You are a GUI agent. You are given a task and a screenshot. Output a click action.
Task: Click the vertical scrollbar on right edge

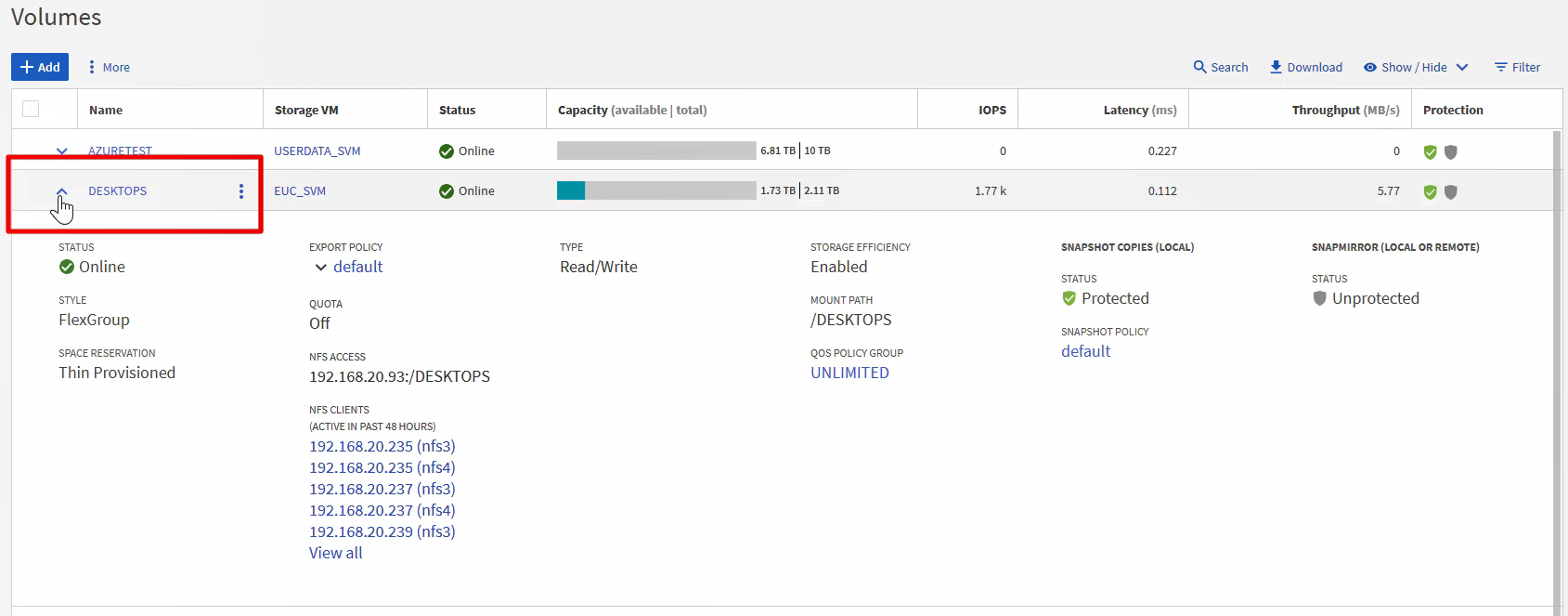pos(1557,372)
